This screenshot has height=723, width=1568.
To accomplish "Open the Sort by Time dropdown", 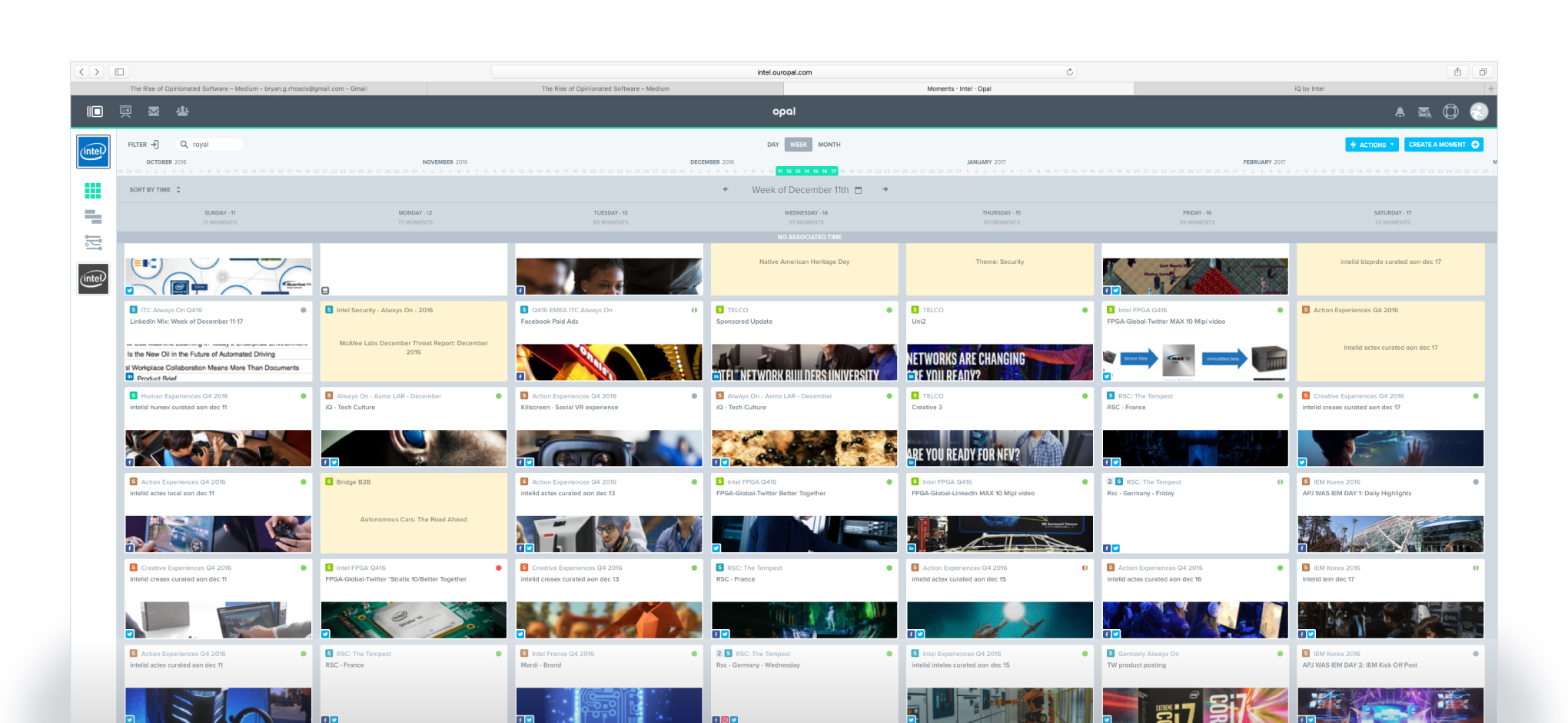I will click(154, 190).
